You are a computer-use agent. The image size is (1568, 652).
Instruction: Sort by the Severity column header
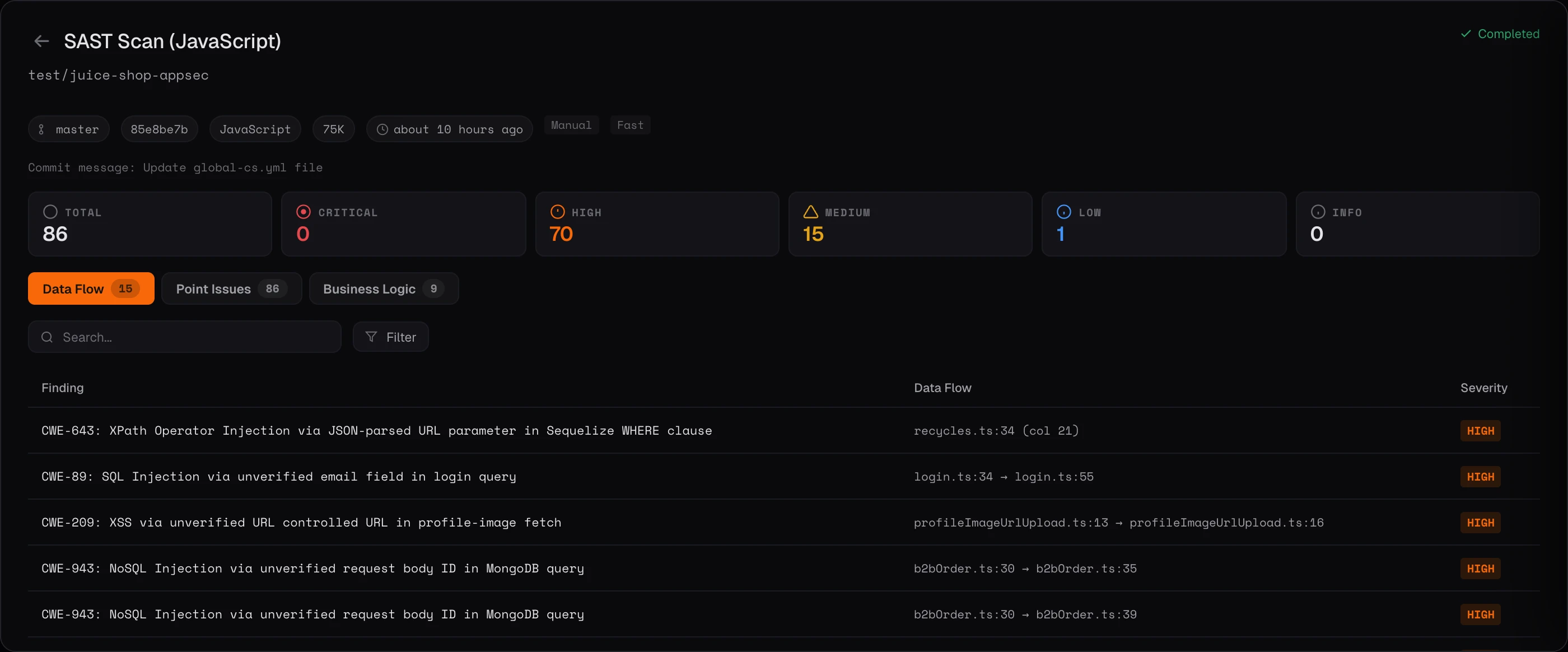[1483, 388]
